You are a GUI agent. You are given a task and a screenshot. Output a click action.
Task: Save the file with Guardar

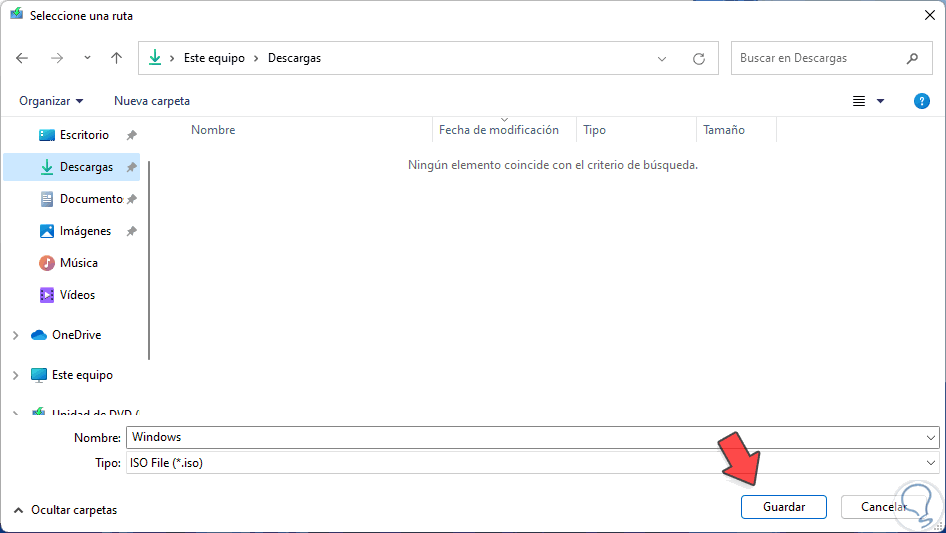(784, 507)
